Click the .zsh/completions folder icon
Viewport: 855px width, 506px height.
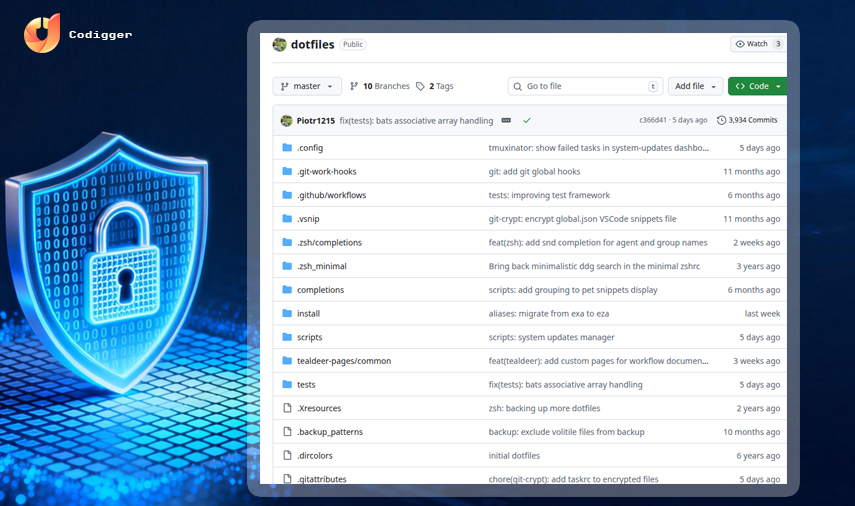click(287, 242)
